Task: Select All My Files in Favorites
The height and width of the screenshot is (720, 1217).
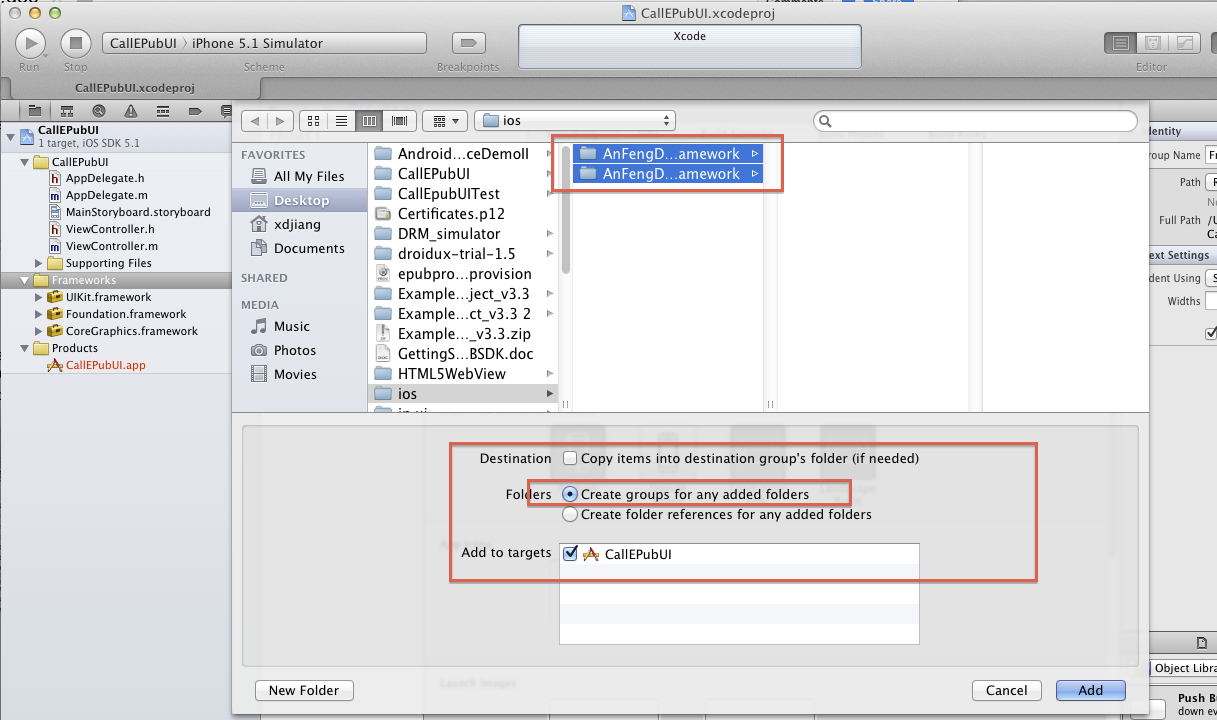Action: point(298,176)
